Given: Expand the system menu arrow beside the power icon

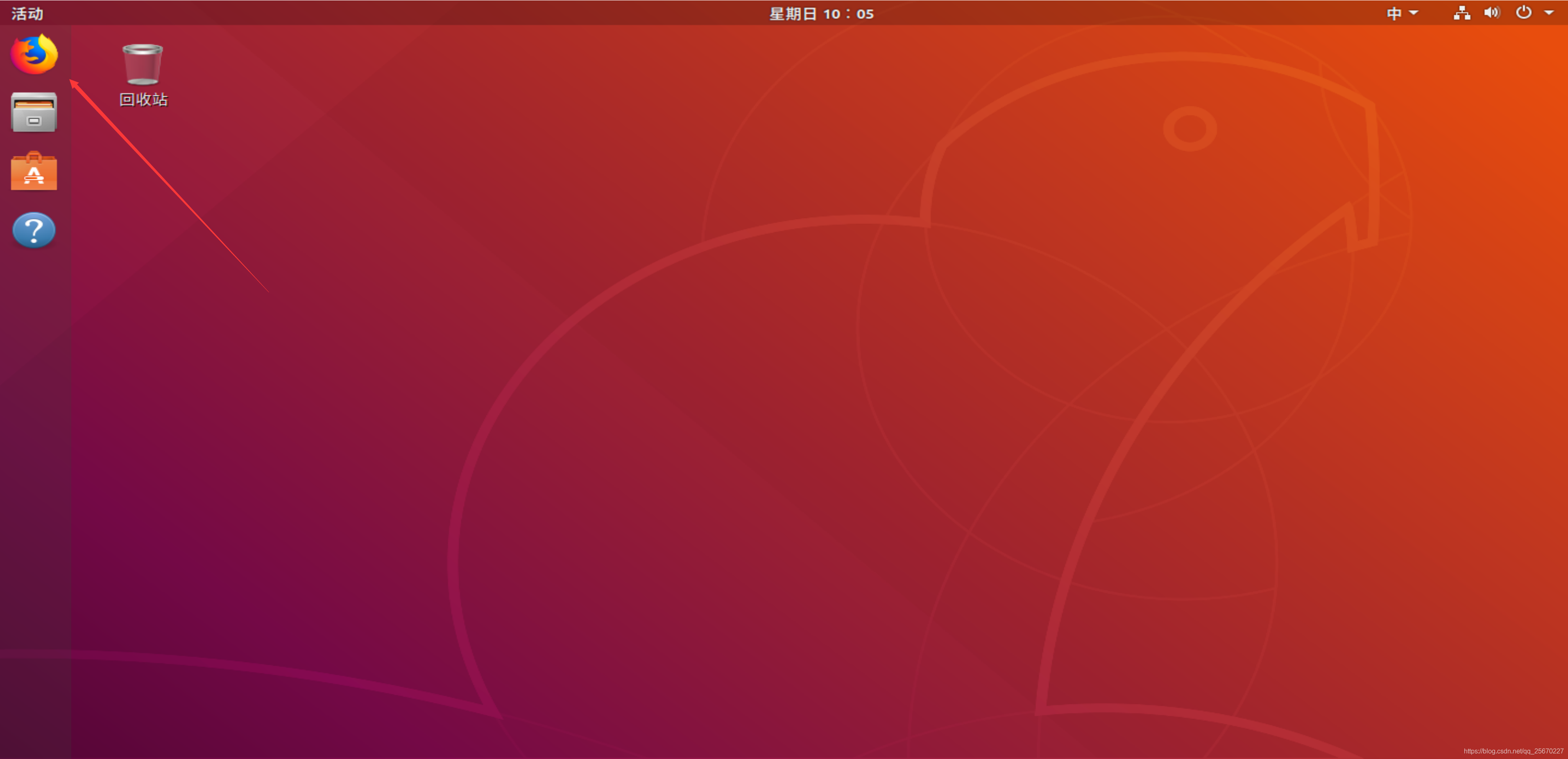Looking at the screenshot, I should point(1549,13).
